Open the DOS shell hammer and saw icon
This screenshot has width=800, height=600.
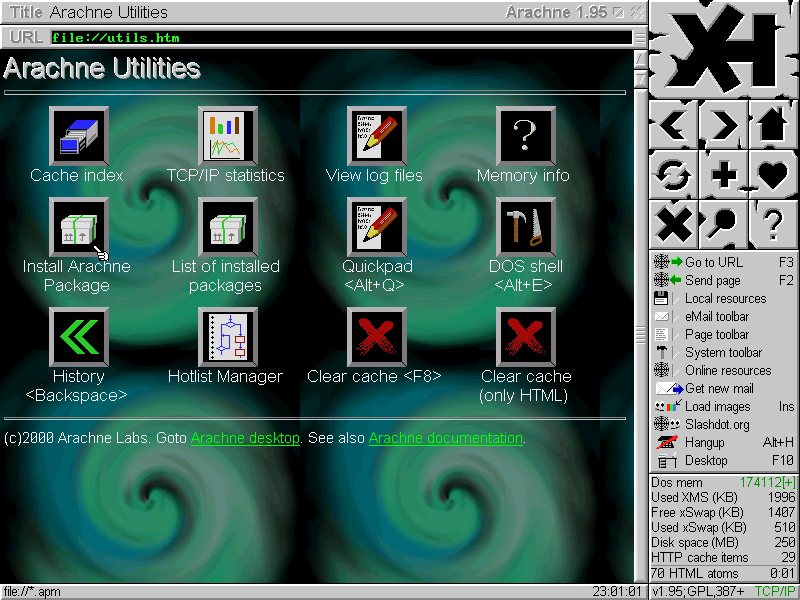pos(526,227)
